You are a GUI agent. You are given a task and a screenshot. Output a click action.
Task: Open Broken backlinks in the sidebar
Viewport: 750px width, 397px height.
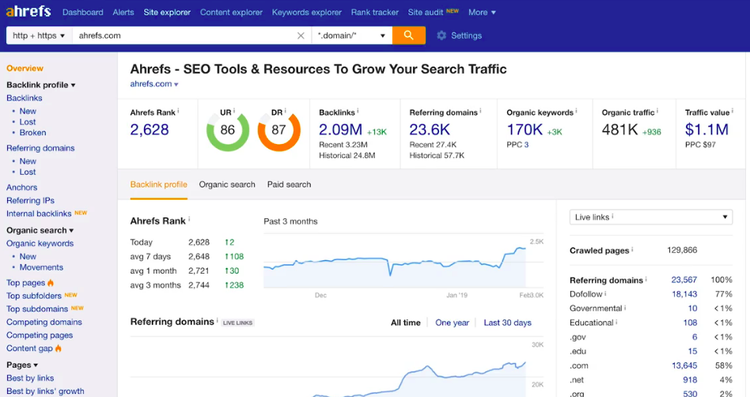[33, 133]
